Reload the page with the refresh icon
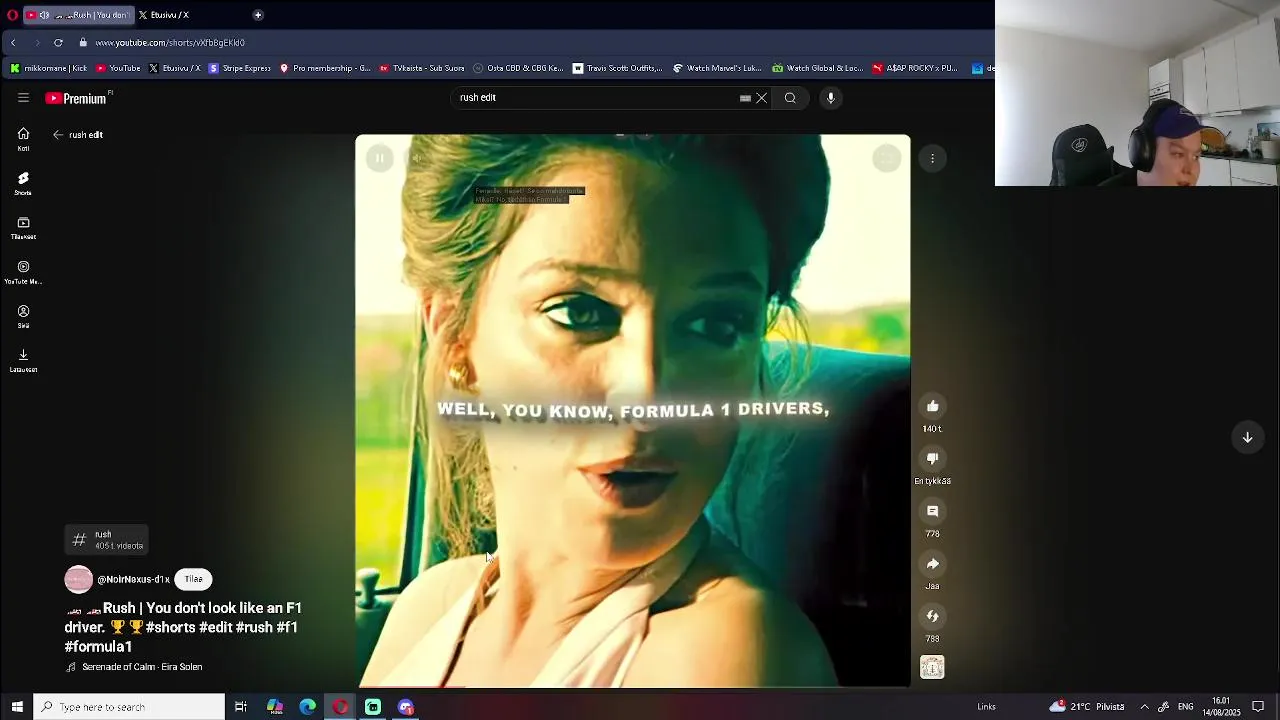Viewport: 1280px width, 720px height. [x=58, y=43]
